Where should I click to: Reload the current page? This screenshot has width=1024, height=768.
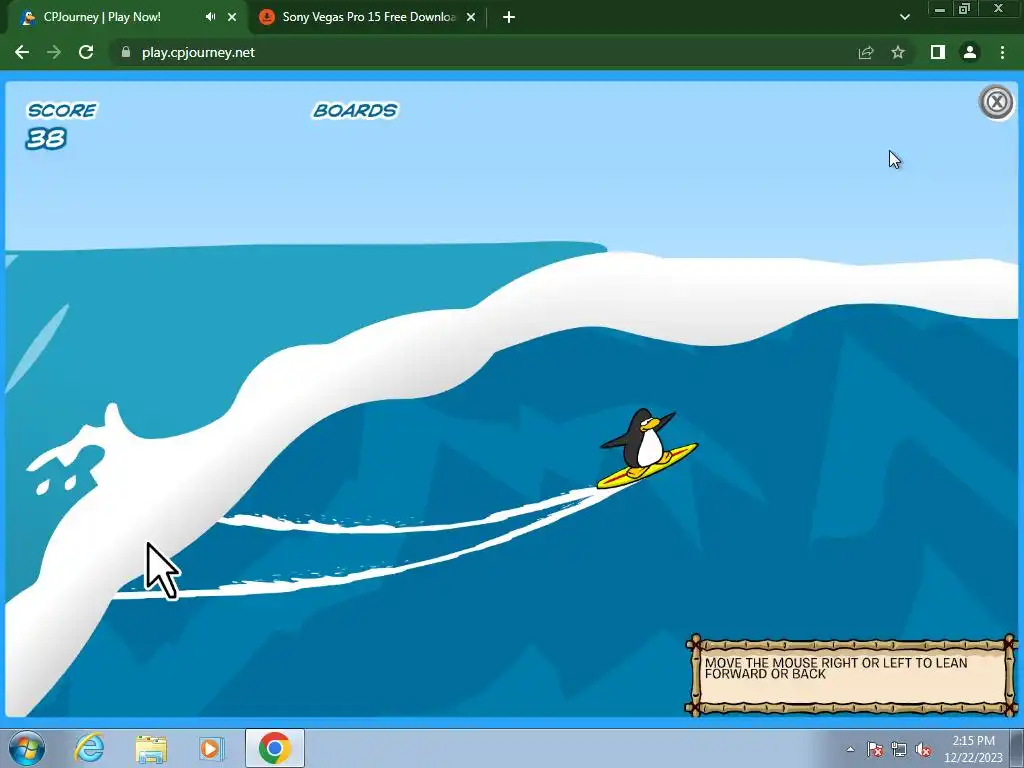click(x=86, y=52)
